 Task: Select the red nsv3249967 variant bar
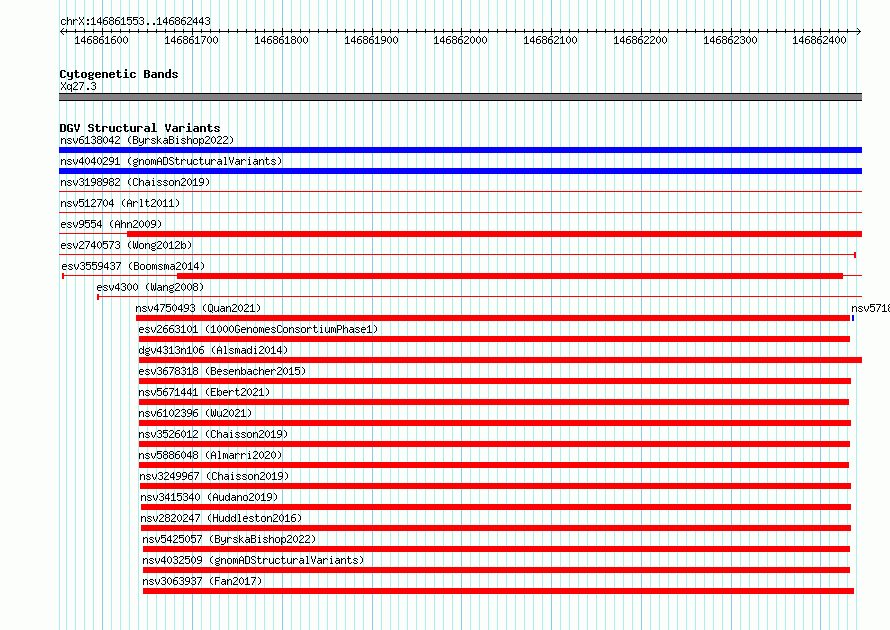(x=495, y=486)
